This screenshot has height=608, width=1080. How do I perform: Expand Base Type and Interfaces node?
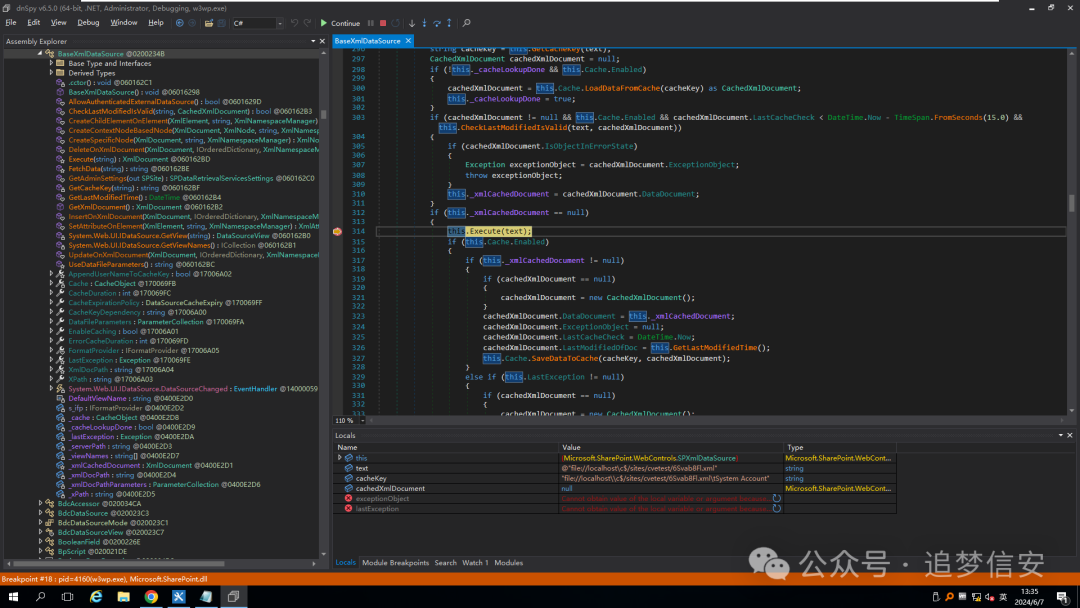(51, 63)
